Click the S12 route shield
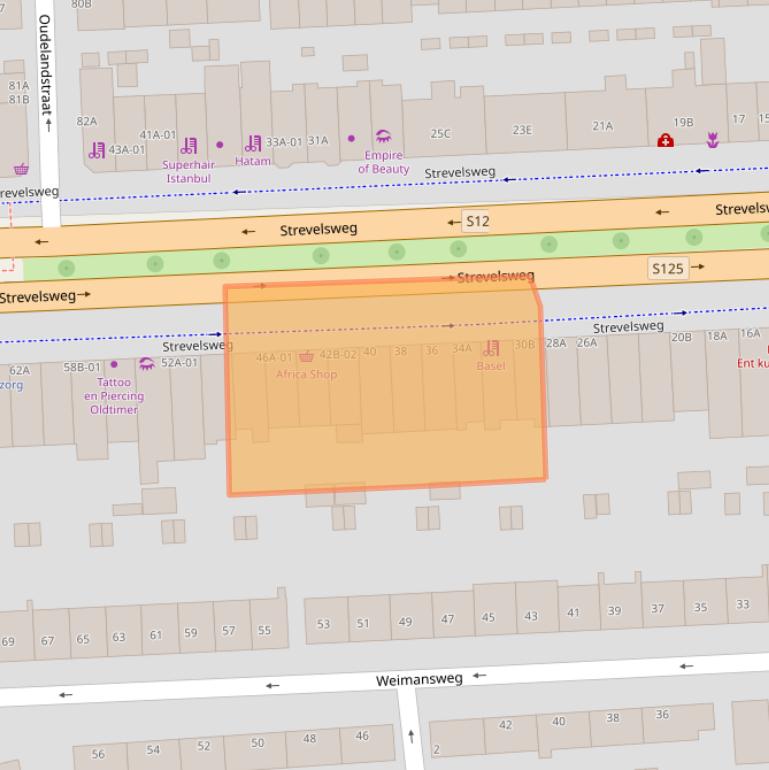Image resolution: width=769 pixels, height=770 pixels. click(477, 221)
